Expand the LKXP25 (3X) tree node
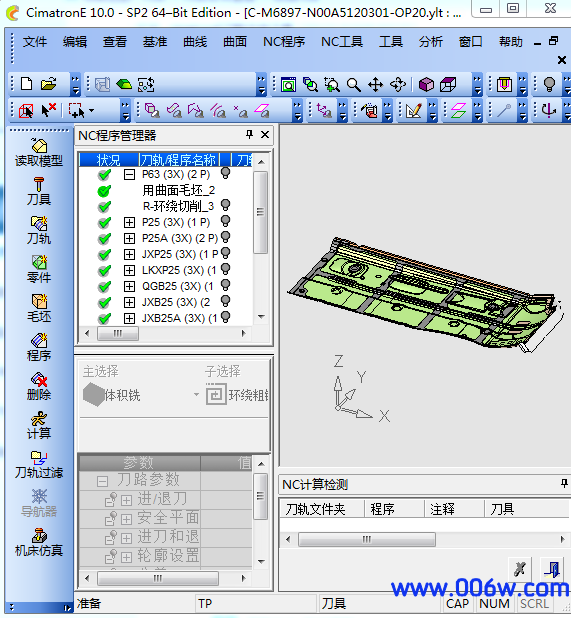Screen dimensions: 571x618 (x=129, y=270)
